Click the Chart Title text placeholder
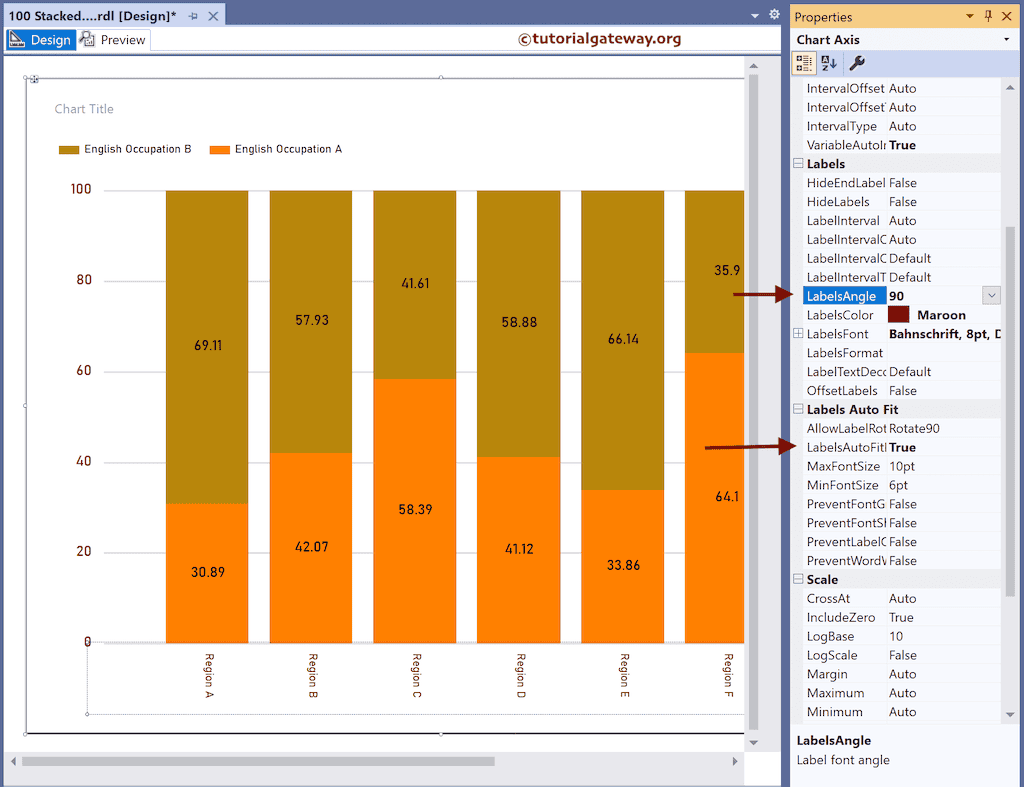This screenshot has height=787, width=1024. point(84,109)
